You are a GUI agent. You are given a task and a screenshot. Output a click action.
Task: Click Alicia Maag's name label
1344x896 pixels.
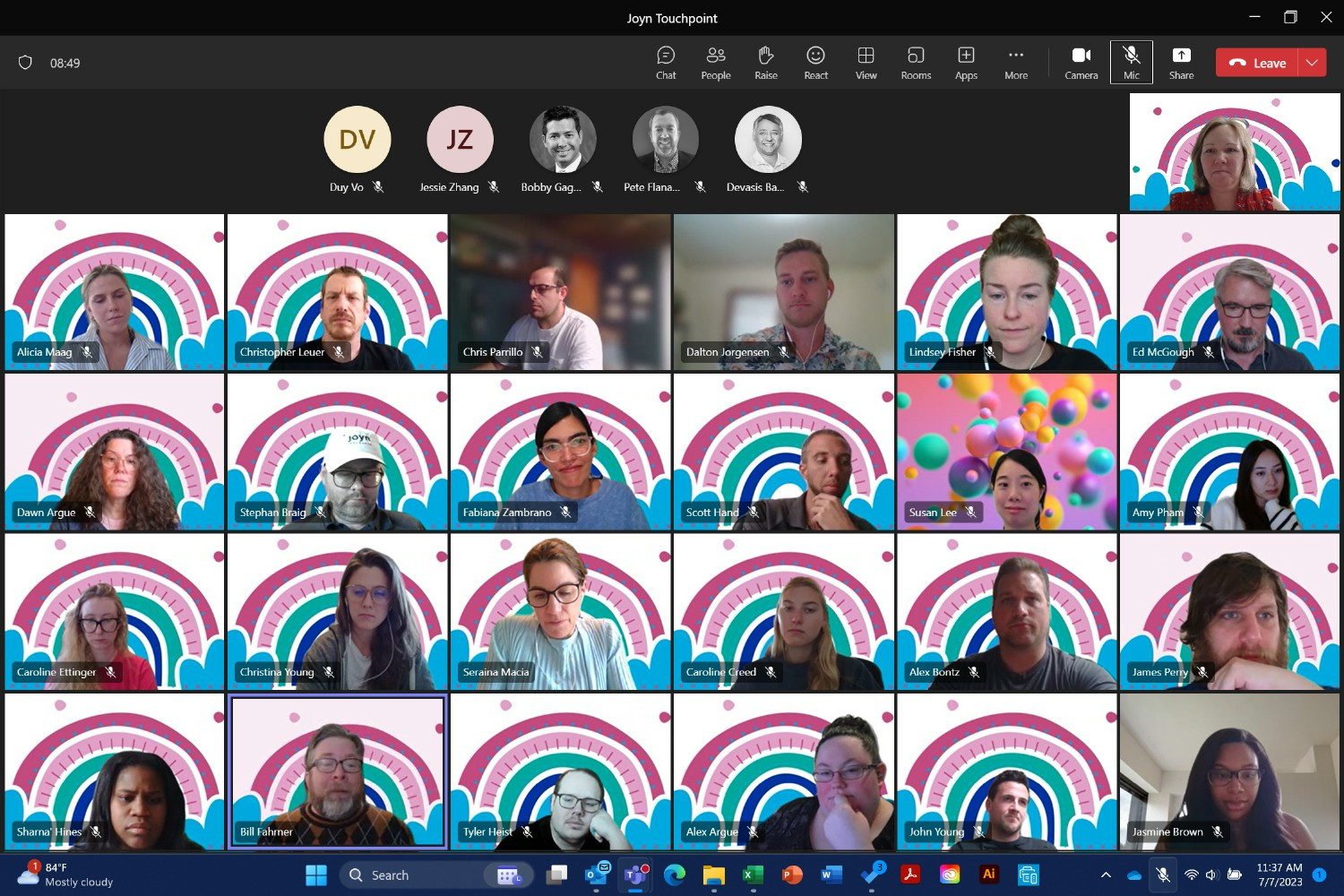pos(44,352)
